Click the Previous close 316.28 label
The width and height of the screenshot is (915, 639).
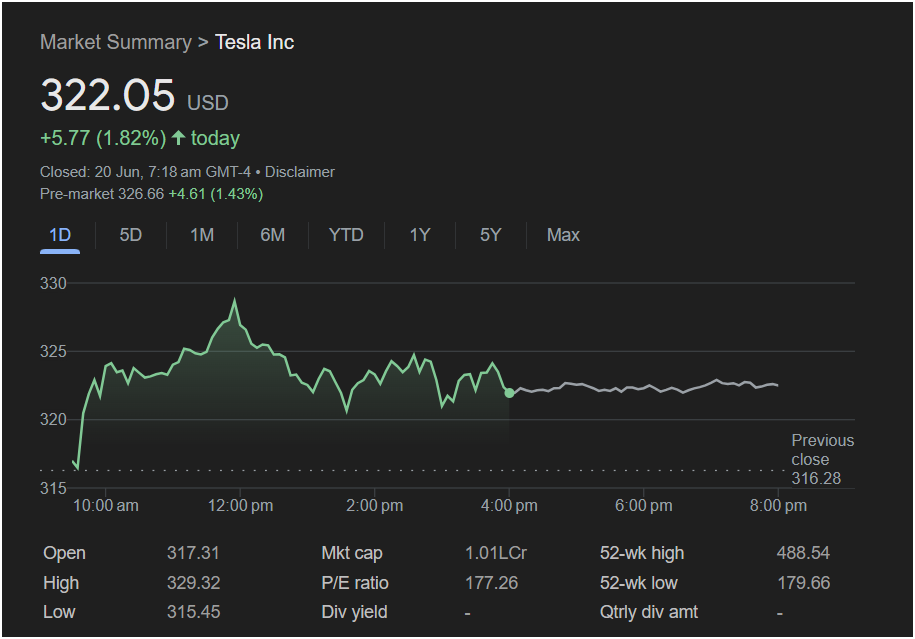pyautogui.click(x=822, y=459)
